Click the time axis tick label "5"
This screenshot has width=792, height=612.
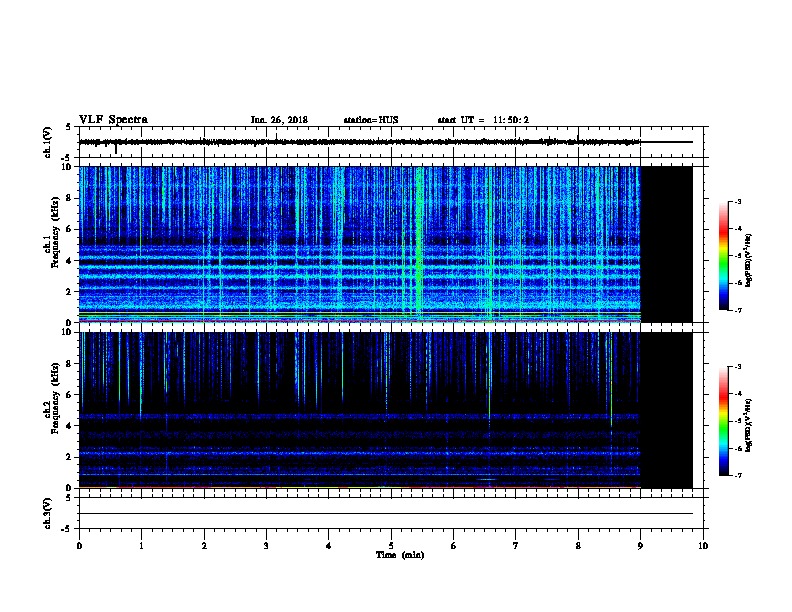[x=391, y=546]
